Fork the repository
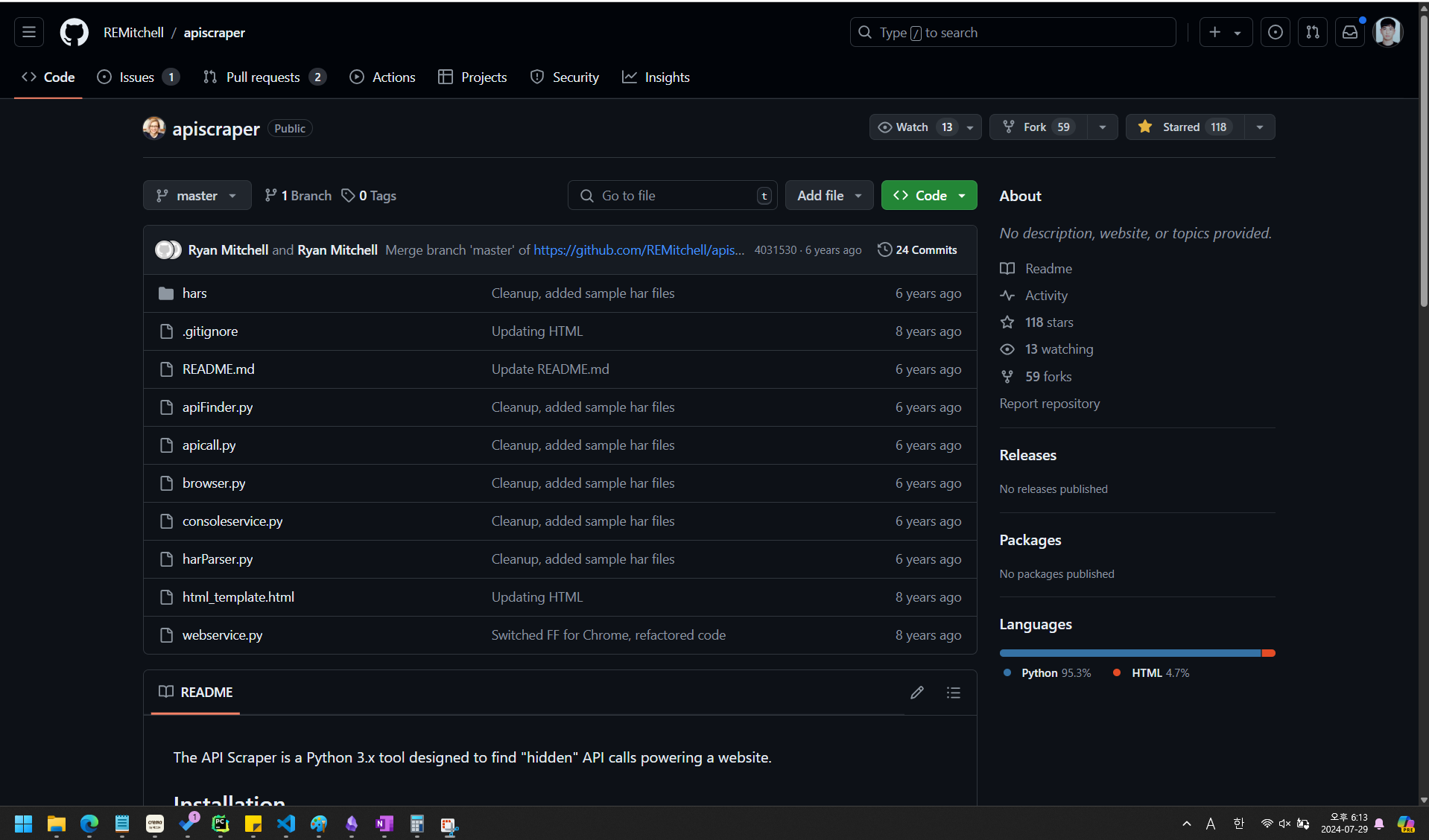Viewport: 1429px width, 840px height. click(1039, 127)
